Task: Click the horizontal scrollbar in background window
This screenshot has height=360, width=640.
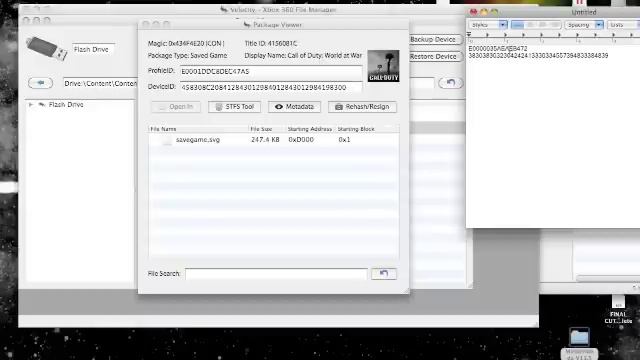Action: click(608, 278)
